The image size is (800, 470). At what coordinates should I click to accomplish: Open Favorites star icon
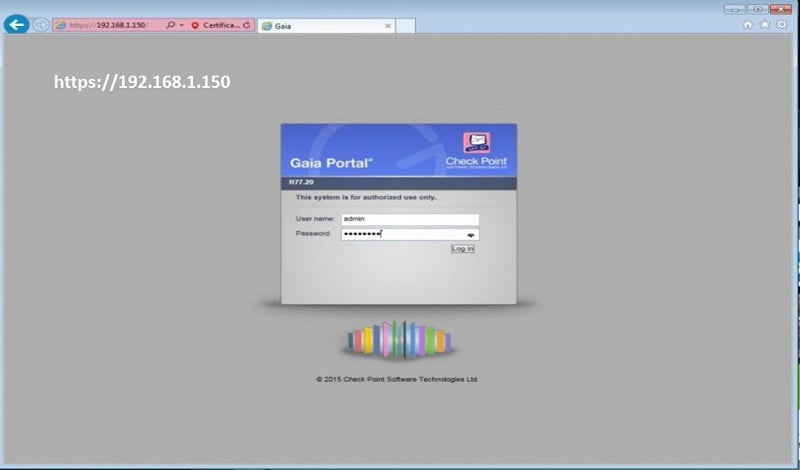(x=765, y=24)
